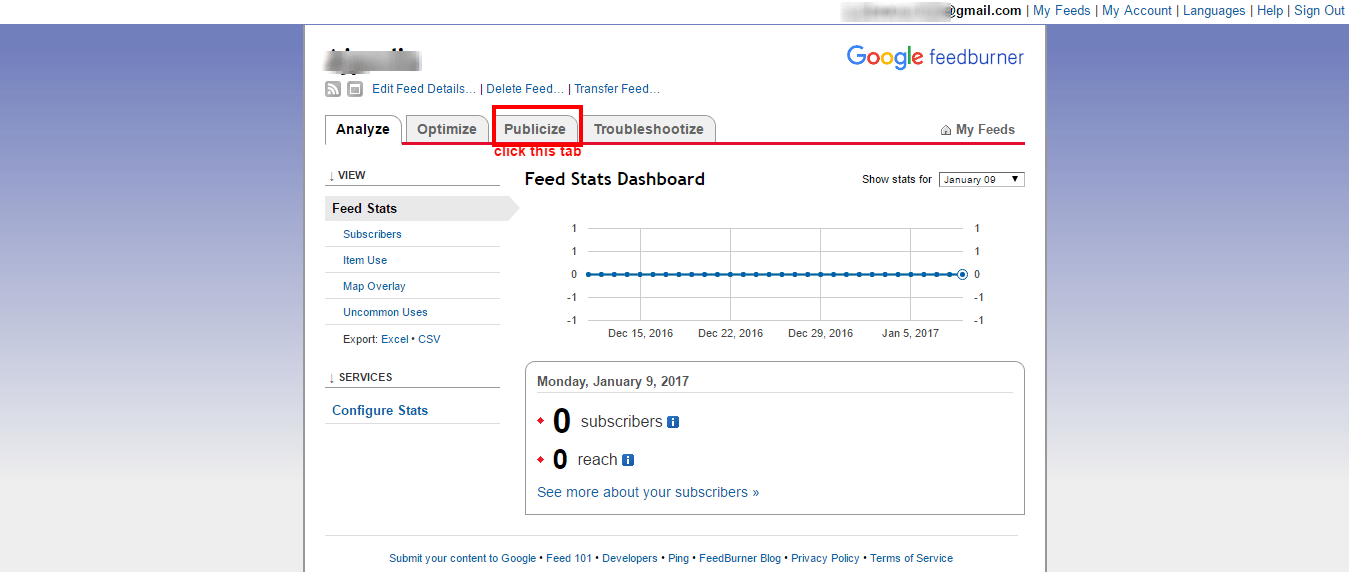1349x572 pixels.
Task: Open Ping footer link
Action: tap(678, 558)
